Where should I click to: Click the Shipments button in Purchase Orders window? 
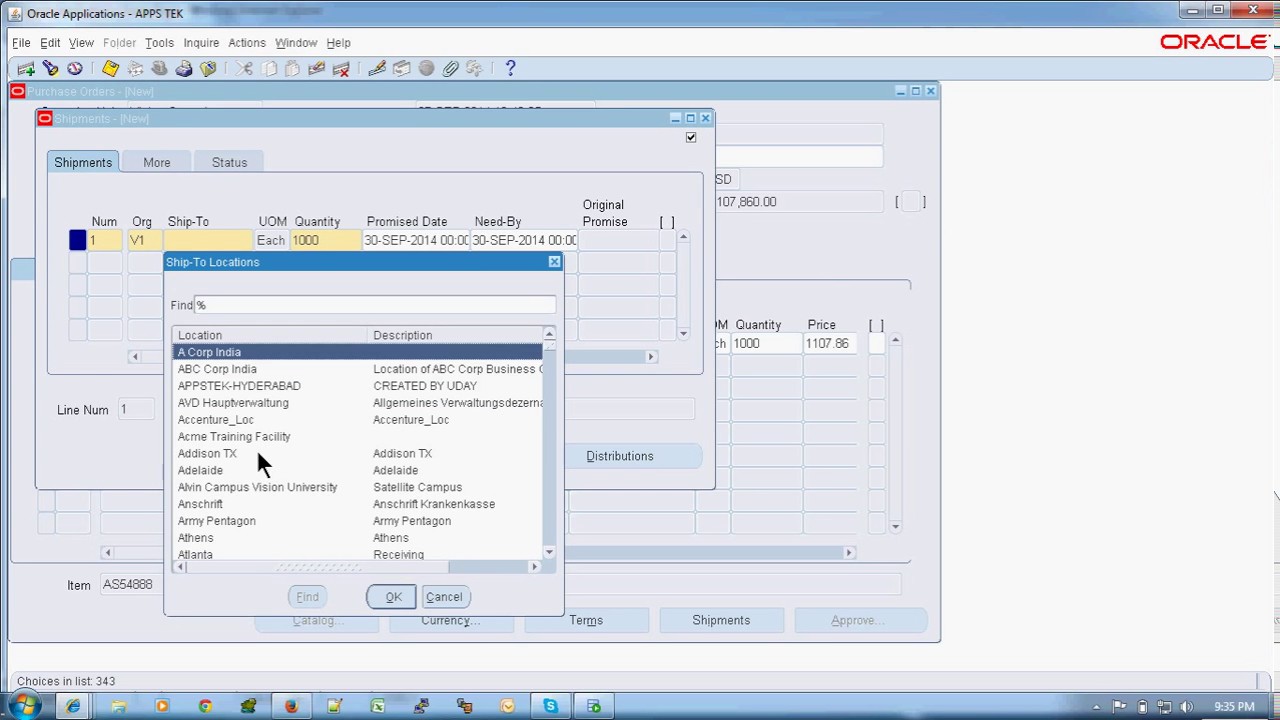click(721, 620)
